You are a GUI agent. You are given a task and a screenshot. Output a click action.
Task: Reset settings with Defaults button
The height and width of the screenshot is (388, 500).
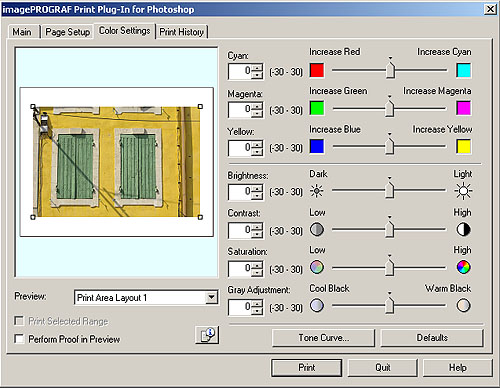pos(432,338)
